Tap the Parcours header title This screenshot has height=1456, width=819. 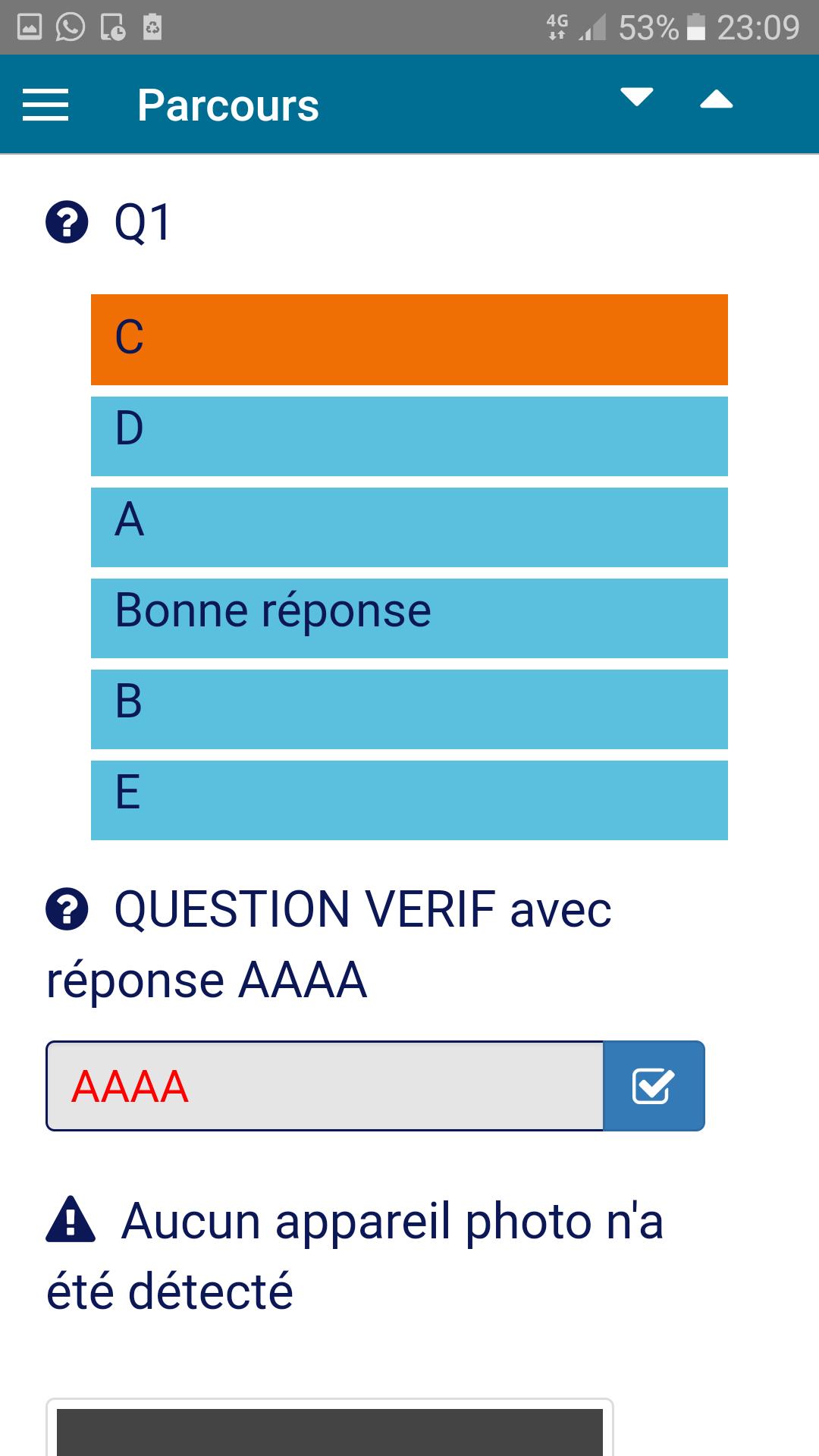click(227, 105)
